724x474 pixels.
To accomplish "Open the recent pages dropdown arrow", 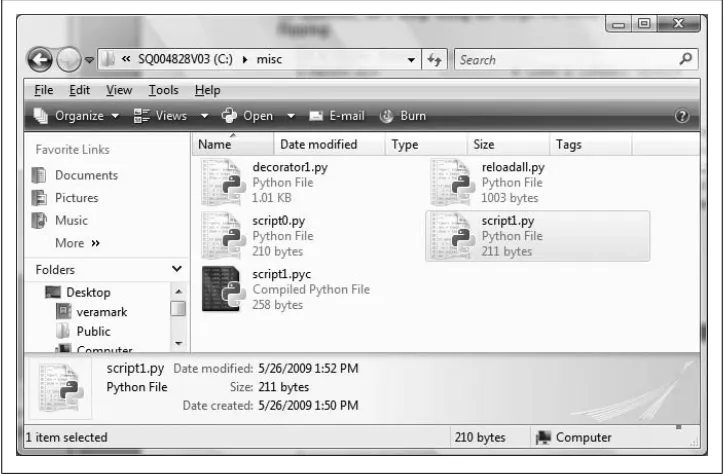I will click(89, 60).
